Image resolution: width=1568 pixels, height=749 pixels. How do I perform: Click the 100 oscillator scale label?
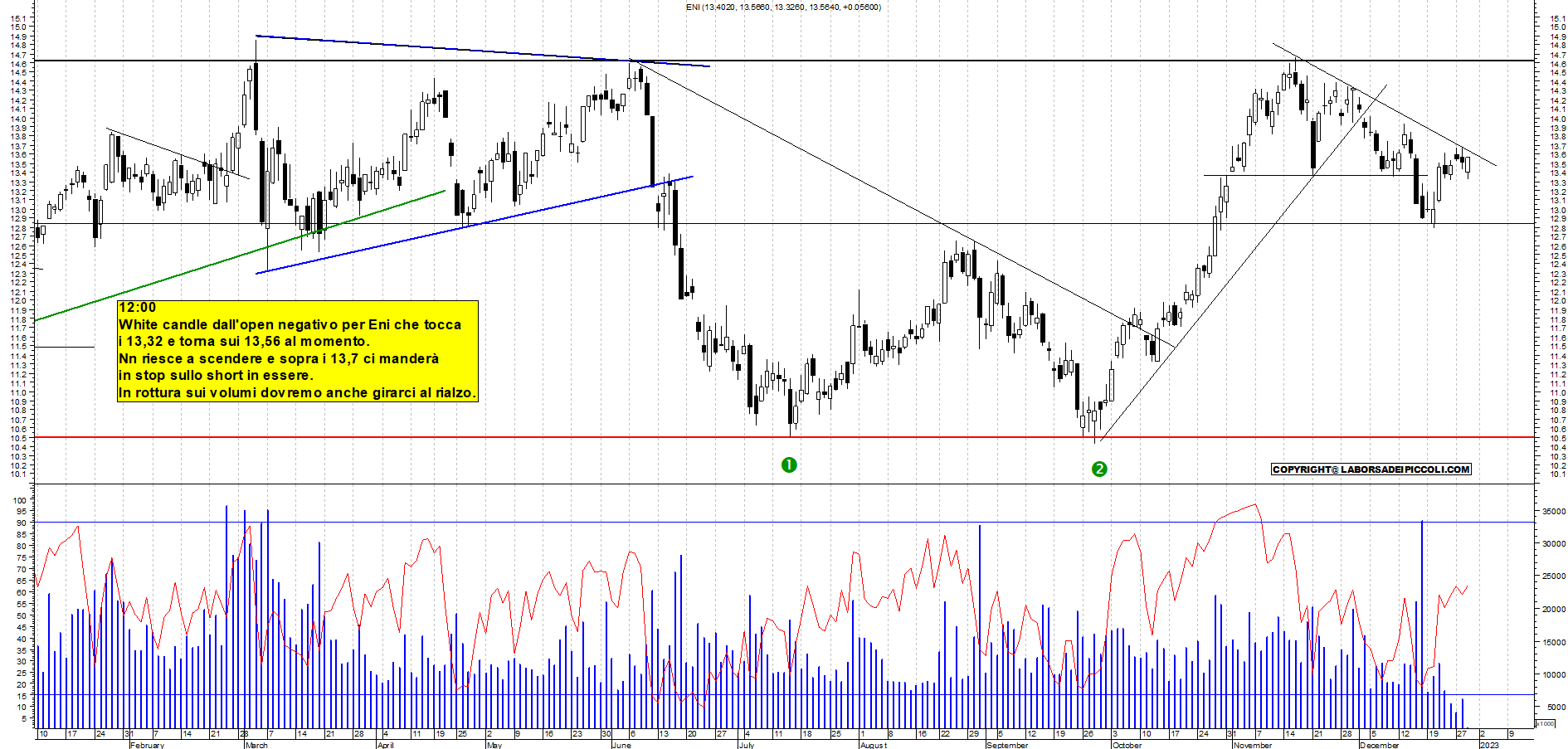(x=21, y=500)
